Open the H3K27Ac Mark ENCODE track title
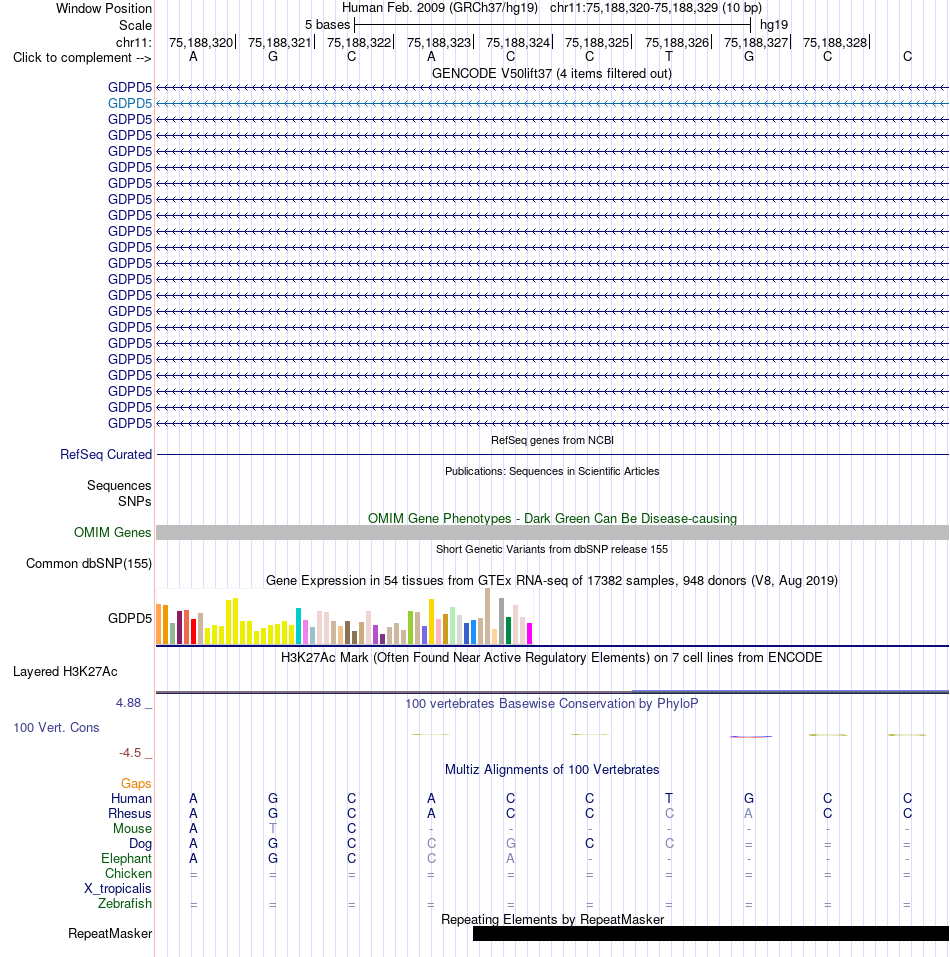Screen dimensions: 950x957 click(x=552, y=658)
